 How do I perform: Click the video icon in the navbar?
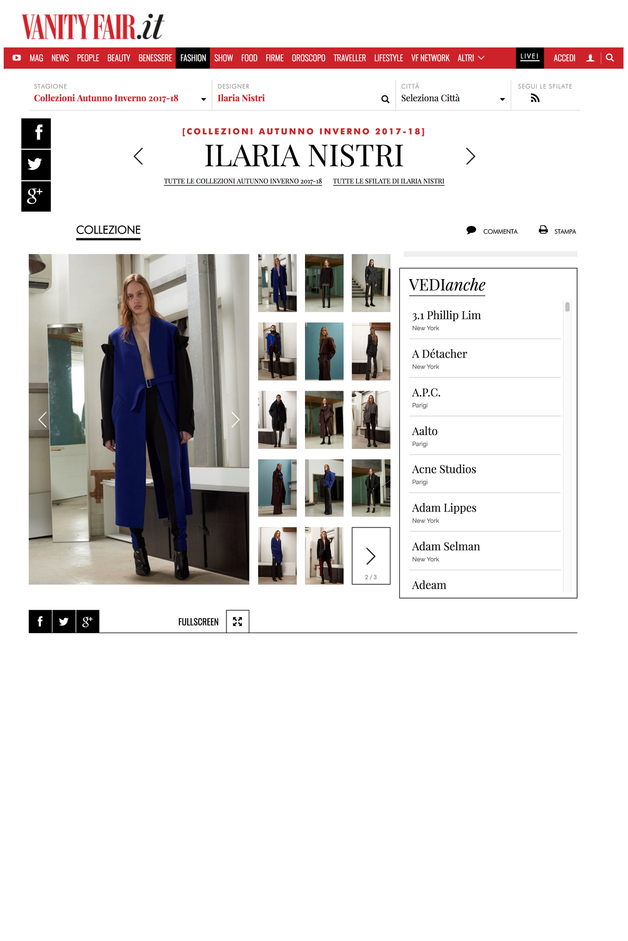coord(17,58)
